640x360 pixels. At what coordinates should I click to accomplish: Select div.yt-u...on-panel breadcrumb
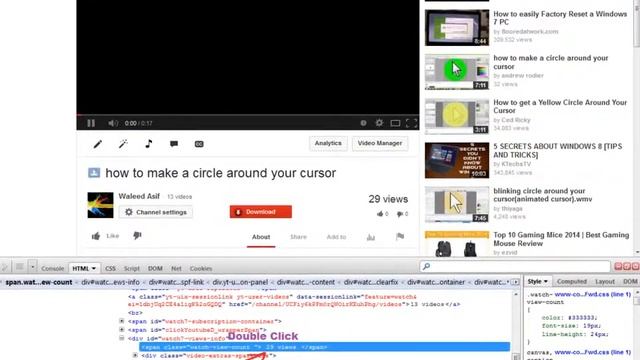[x=240, y=282]
